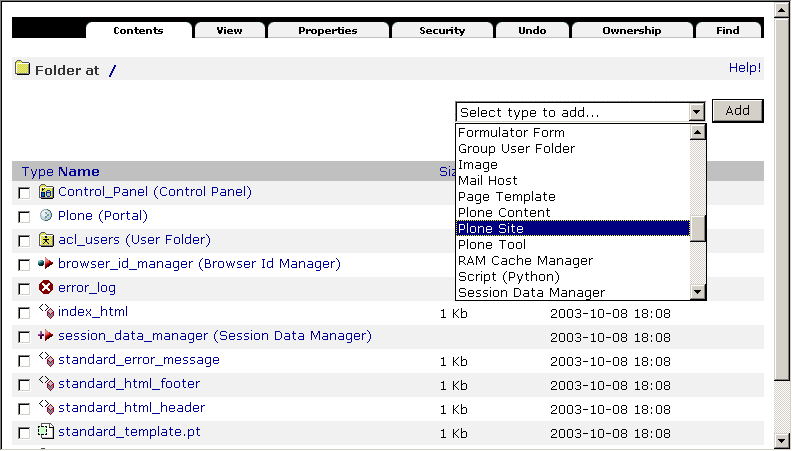This screenshot has height=451, width=792.
Task: Pick Session Data Manager in the list
Action: [x=573, y=292]
